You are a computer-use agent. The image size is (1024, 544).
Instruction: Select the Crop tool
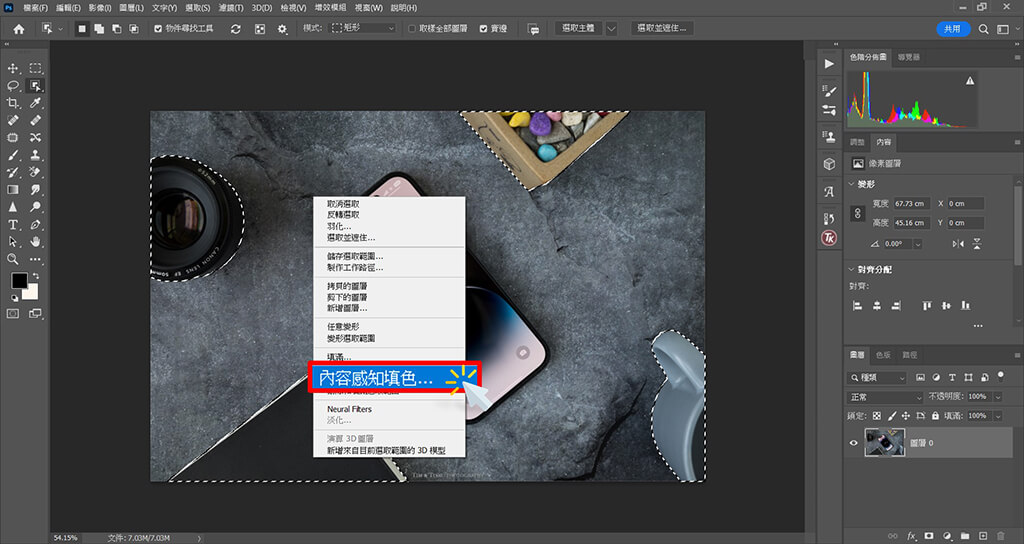tap(12, 103)
